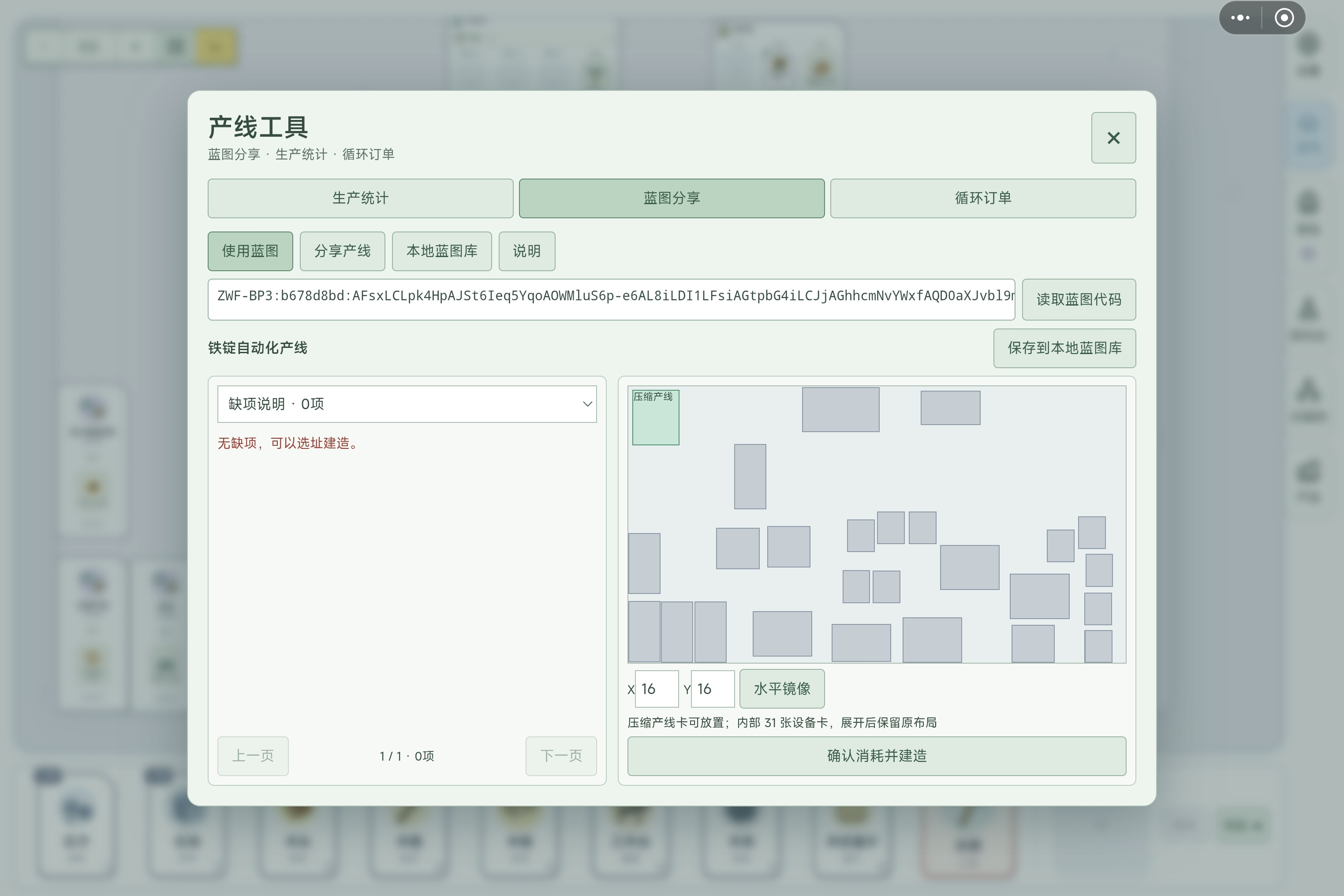Click the 下一页 button
The height and width of the screenshot is (896, 1344).
(561, 756)
